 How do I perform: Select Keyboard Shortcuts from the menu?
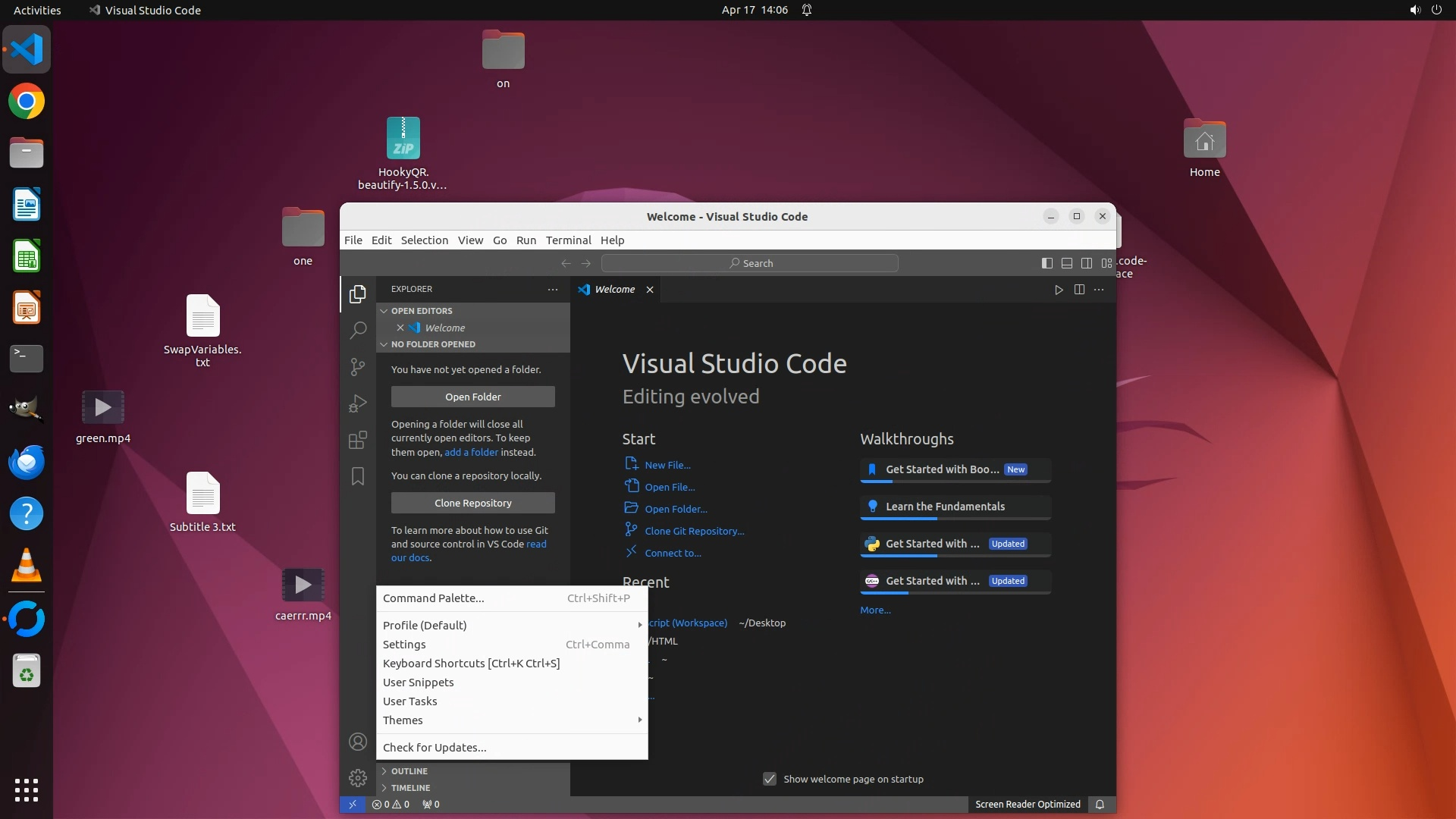point(471,664)
